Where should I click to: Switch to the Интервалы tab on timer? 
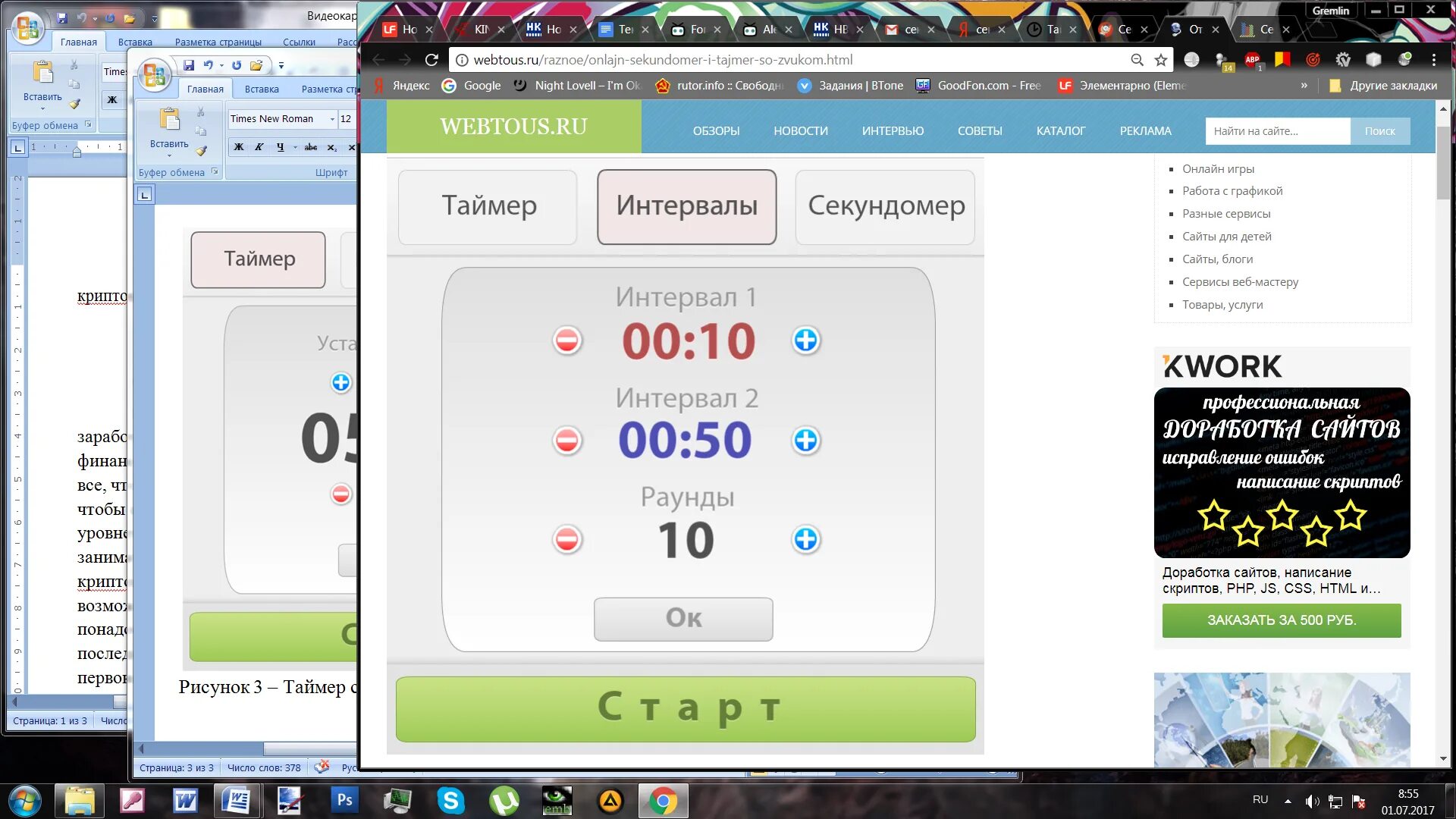pyautogui.click(x=687, y=206)
